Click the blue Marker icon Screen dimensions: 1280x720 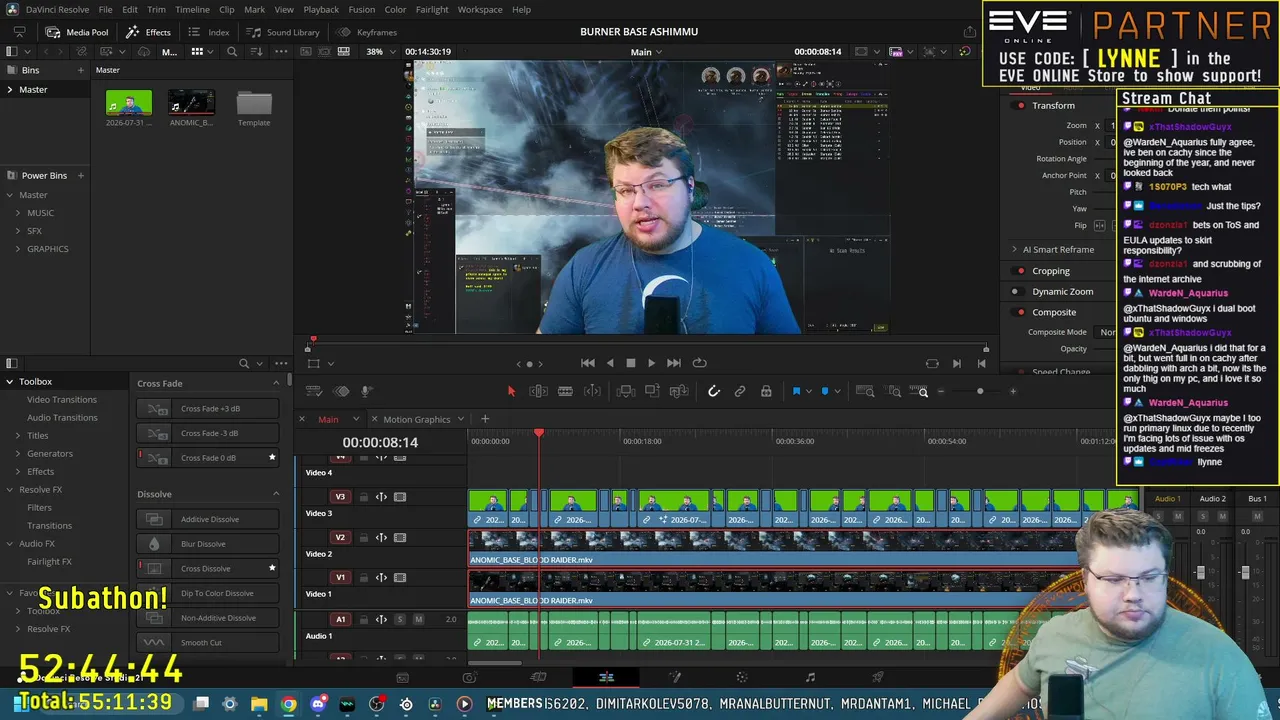click(x=825, y=391)
